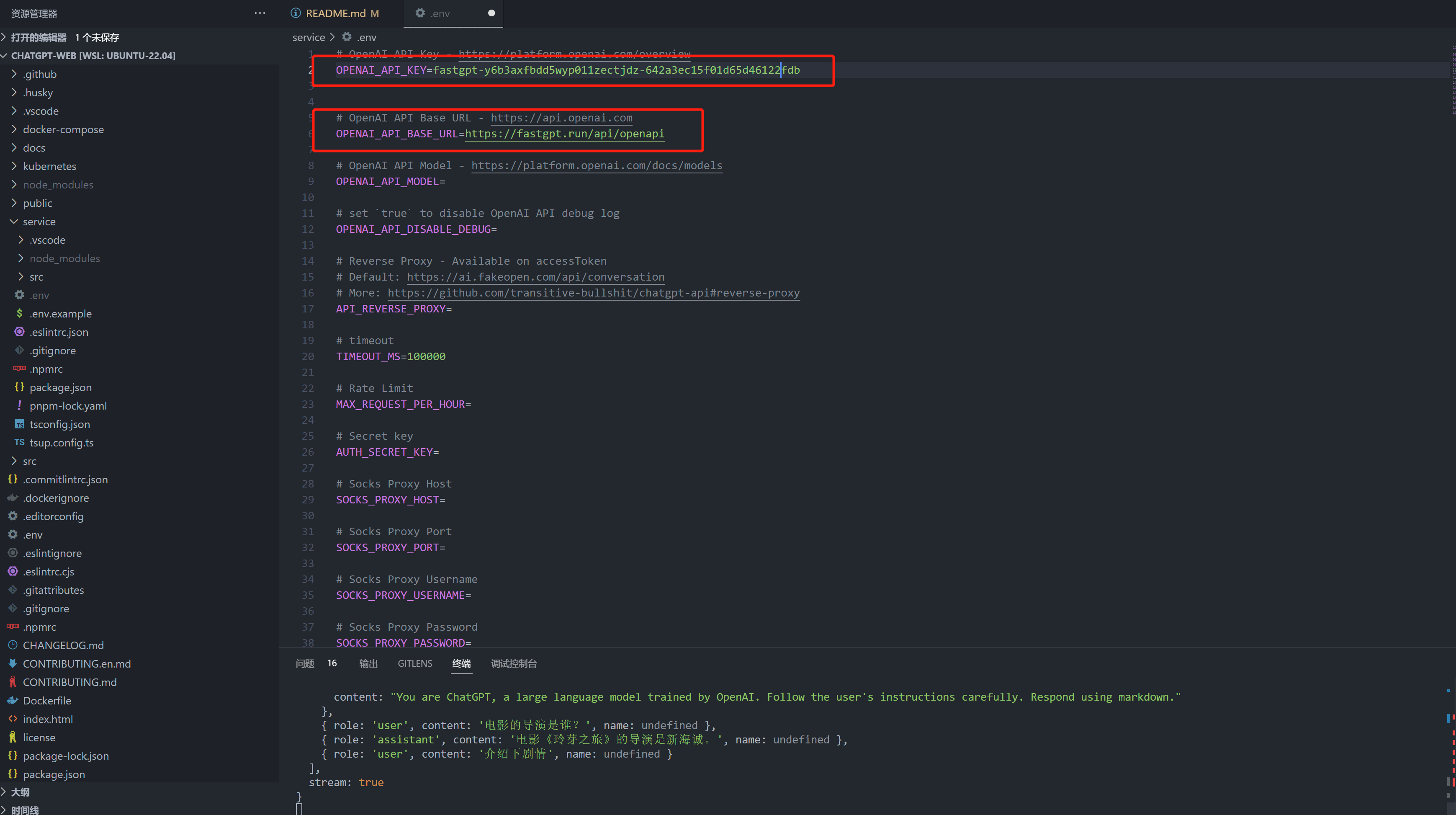The height and width of the screenshot is (815, 1456).
Task: Expand the 大纲 outline section
Action: 21,792
